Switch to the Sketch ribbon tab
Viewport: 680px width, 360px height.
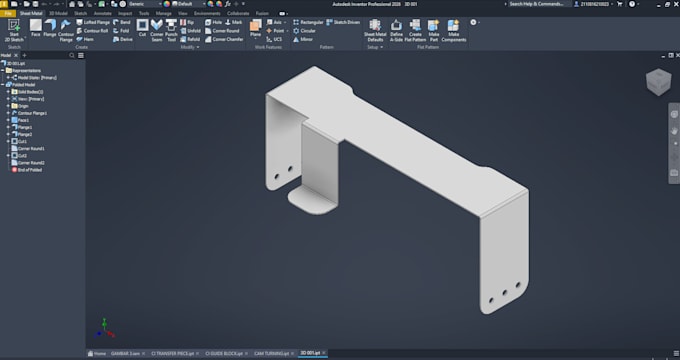(81, 13)
